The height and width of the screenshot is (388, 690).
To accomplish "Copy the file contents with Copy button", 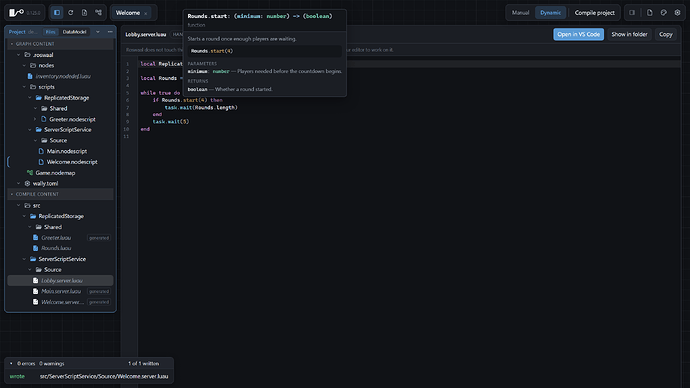I will [x=665, y=34].
